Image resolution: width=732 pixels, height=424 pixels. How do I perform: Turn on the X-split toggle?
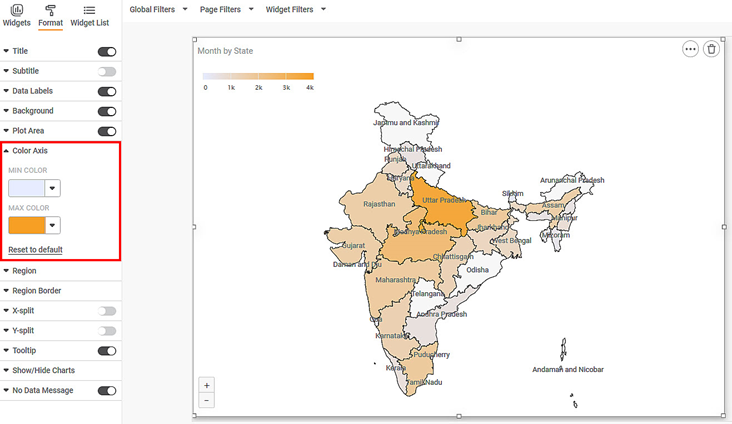click(x=106, y=311)
